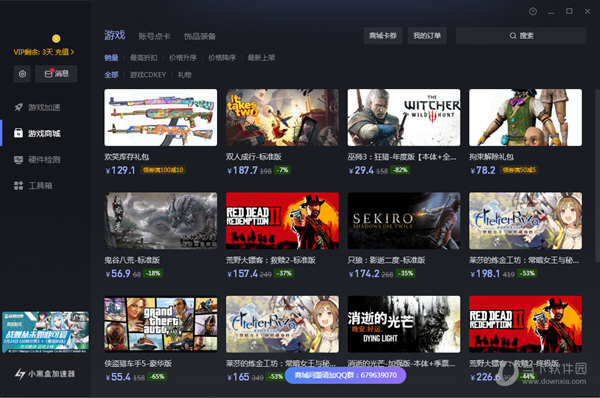Click VIP剩余 3天 充值 link
The height and width of the screenshot is (398, 600).
44,52
